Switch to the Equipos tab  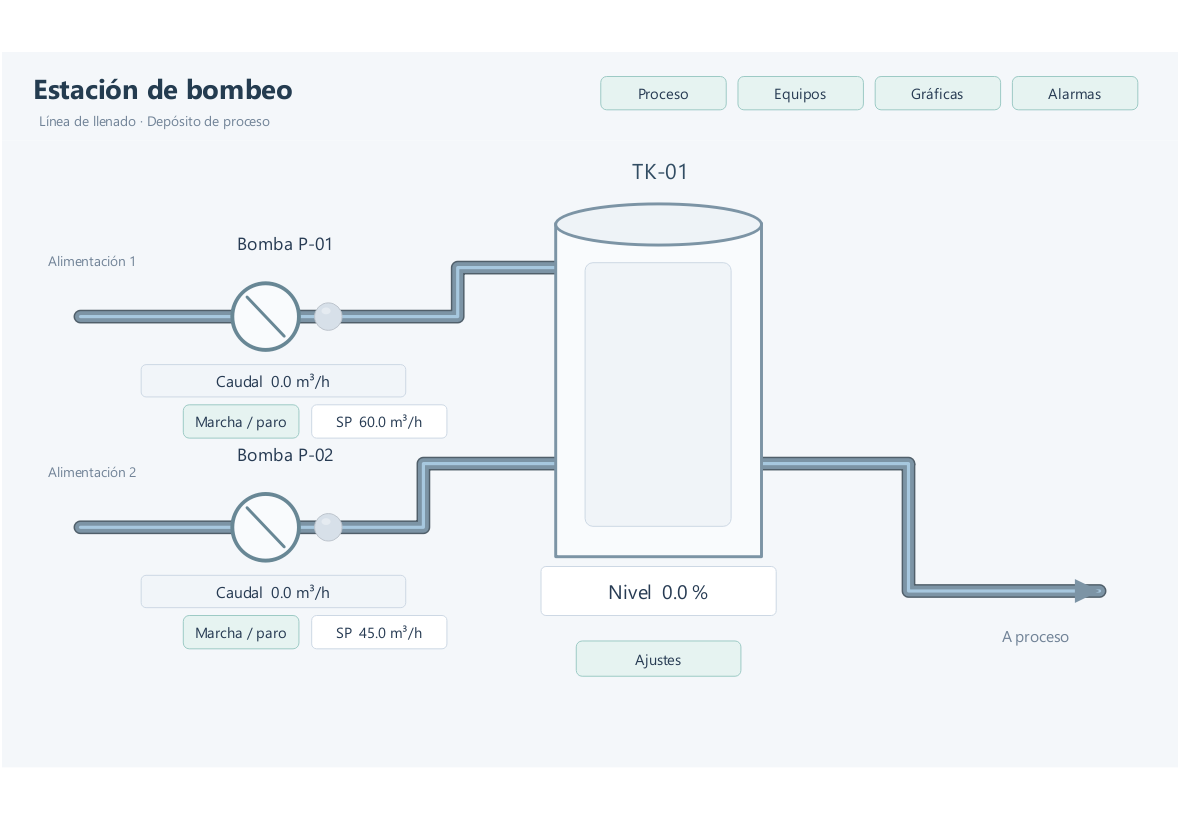800,93
